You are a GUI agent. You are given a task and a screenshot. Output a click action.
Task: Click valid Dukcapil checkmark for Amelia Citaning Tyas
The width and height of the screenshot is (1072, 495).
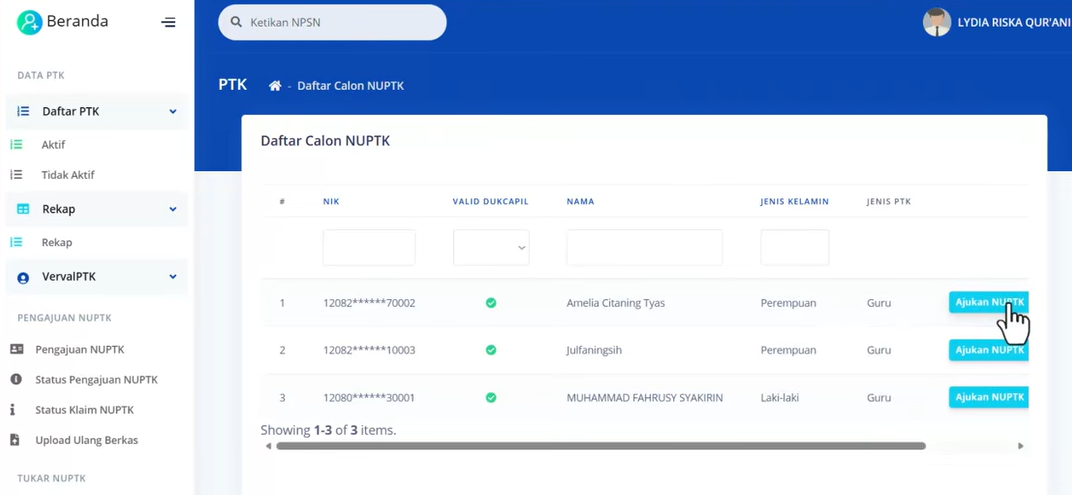[x=491, y=302]
